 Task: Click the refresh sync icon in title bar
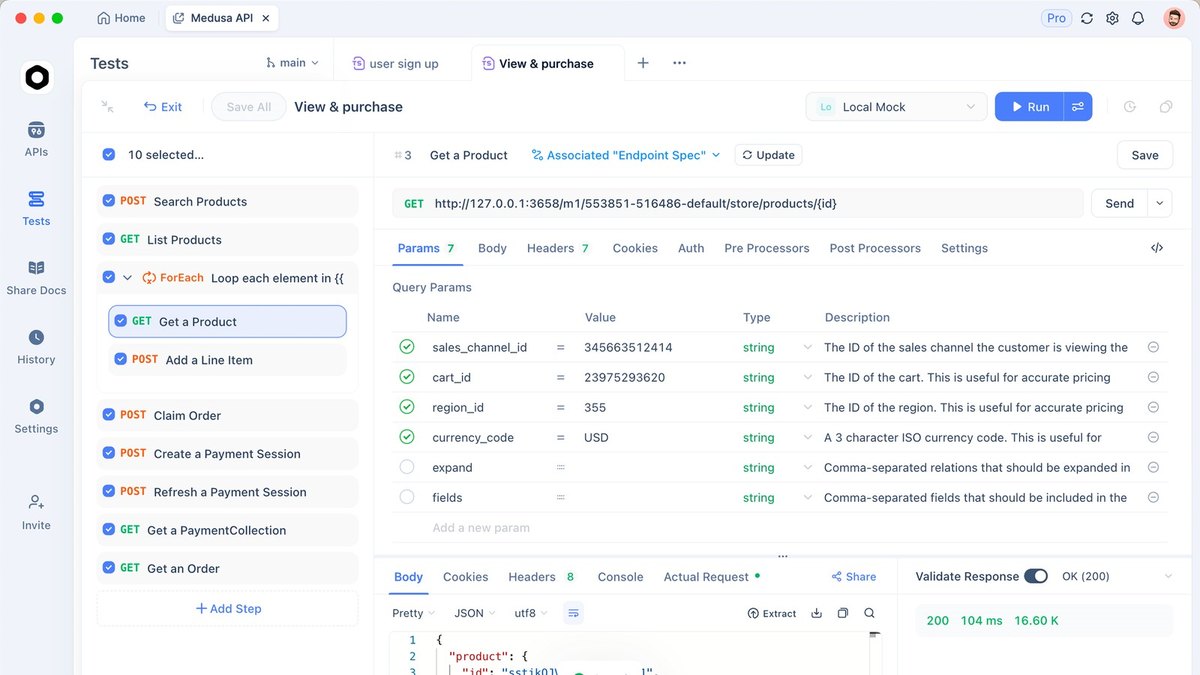pyautogui.click(x=1087, y=18)
